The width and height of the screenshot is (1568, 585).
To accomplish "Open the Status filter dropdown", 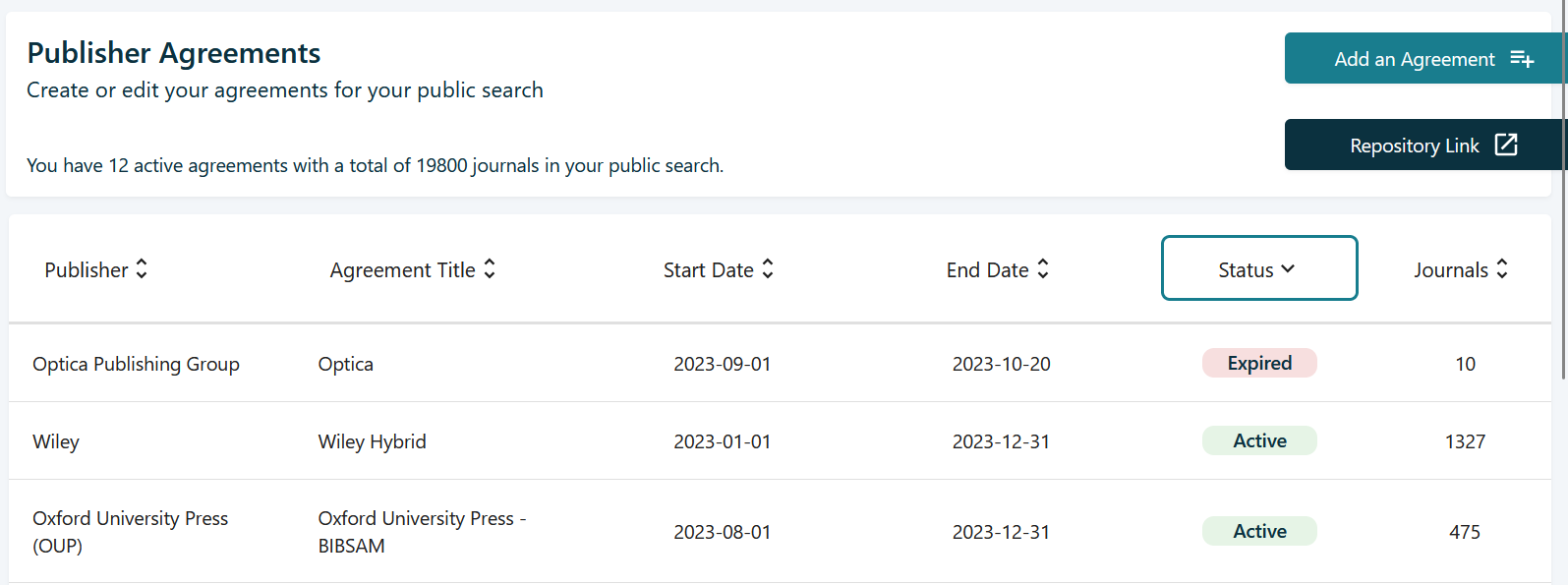I will click(x=1259, y=267).
